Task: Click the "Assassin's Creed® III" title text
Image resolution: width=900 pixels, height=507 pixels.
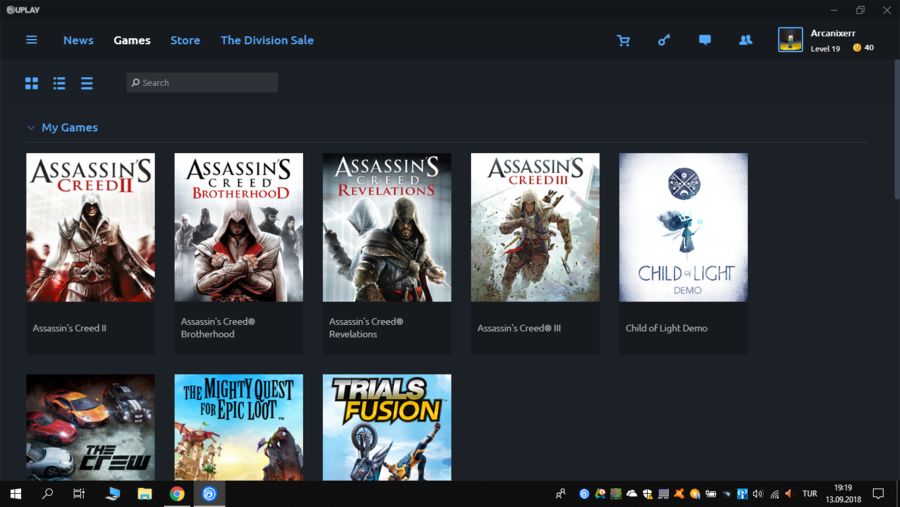Action: click(x=519, y=328)
